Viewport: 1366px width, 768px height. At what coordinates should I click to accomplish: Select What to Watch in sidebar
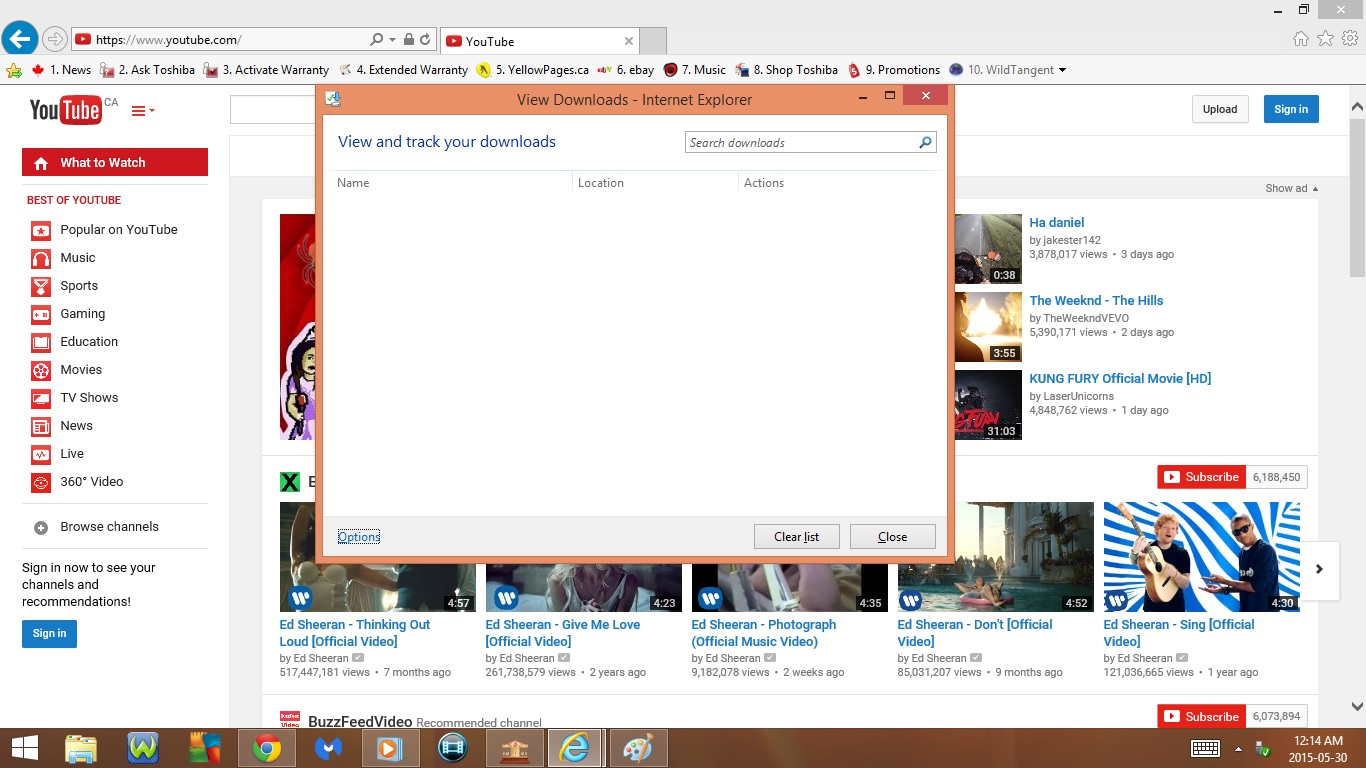[x=115, y=162]
